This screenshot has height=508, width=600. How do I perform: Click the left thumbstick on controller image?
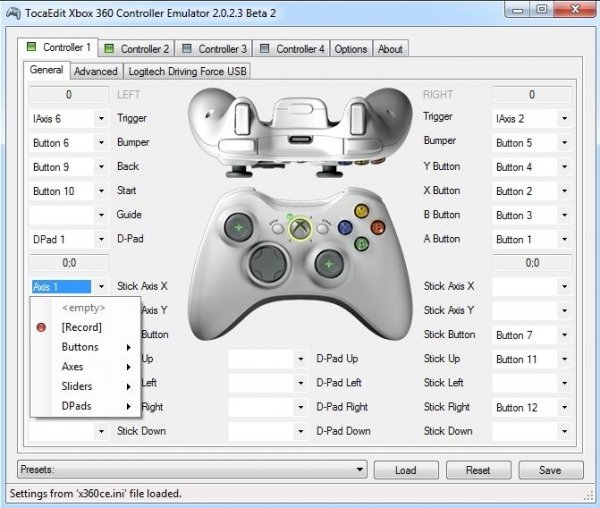point(238,228)
